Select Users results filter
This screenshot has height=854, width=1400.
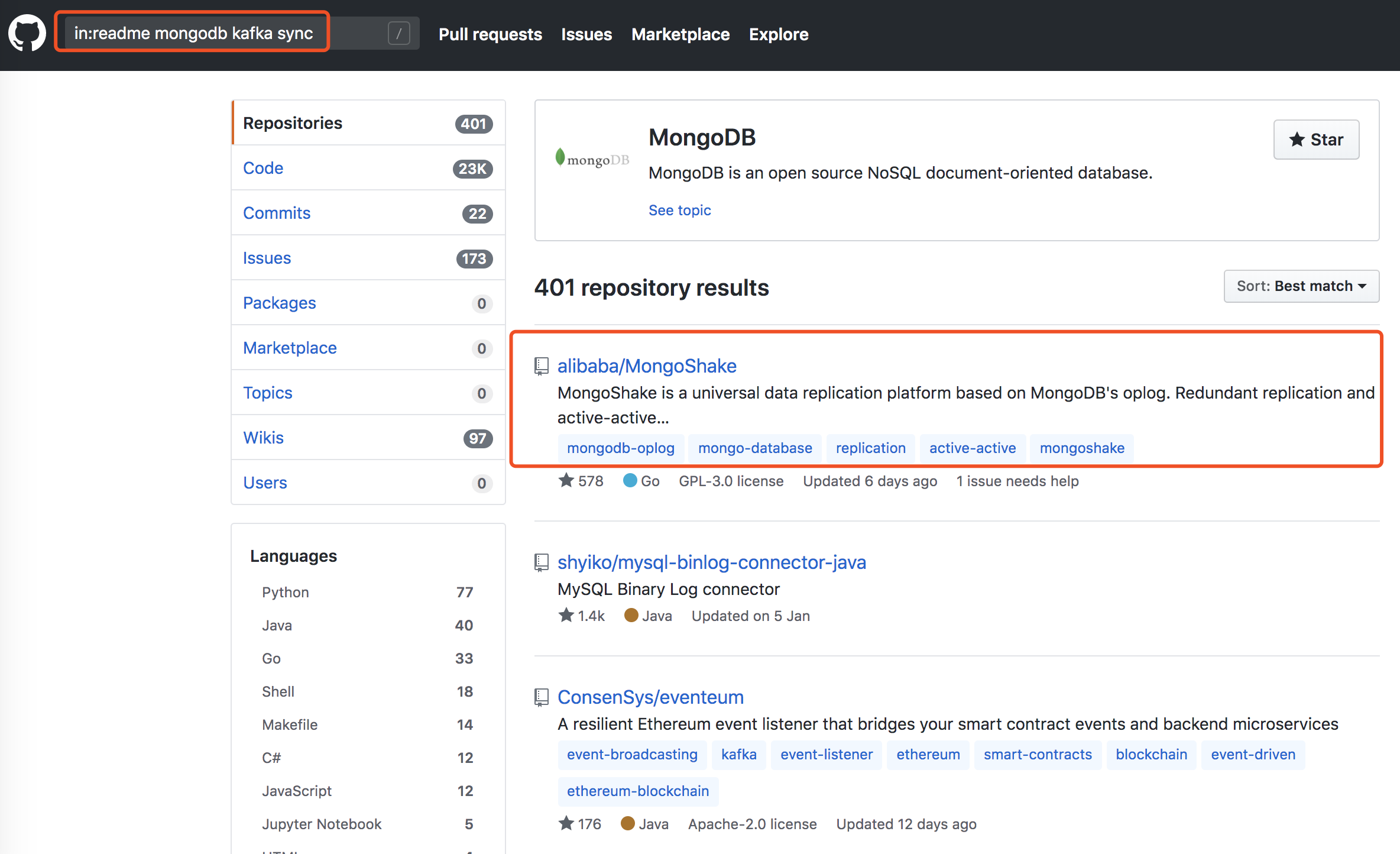click(368, 483)
